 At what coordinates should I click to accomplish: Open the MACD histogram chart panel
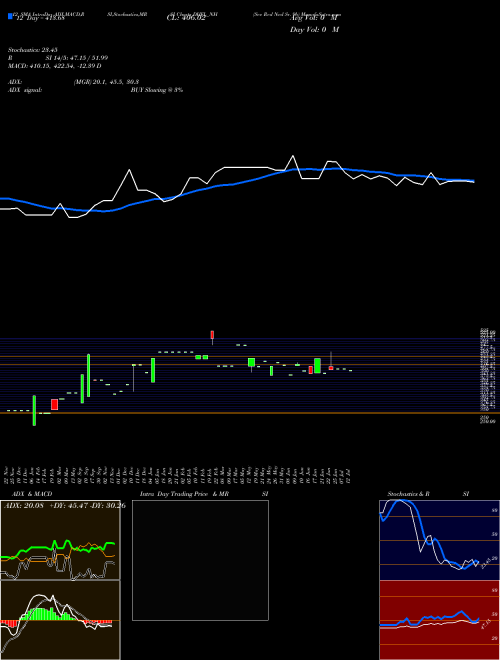point(60,620)
